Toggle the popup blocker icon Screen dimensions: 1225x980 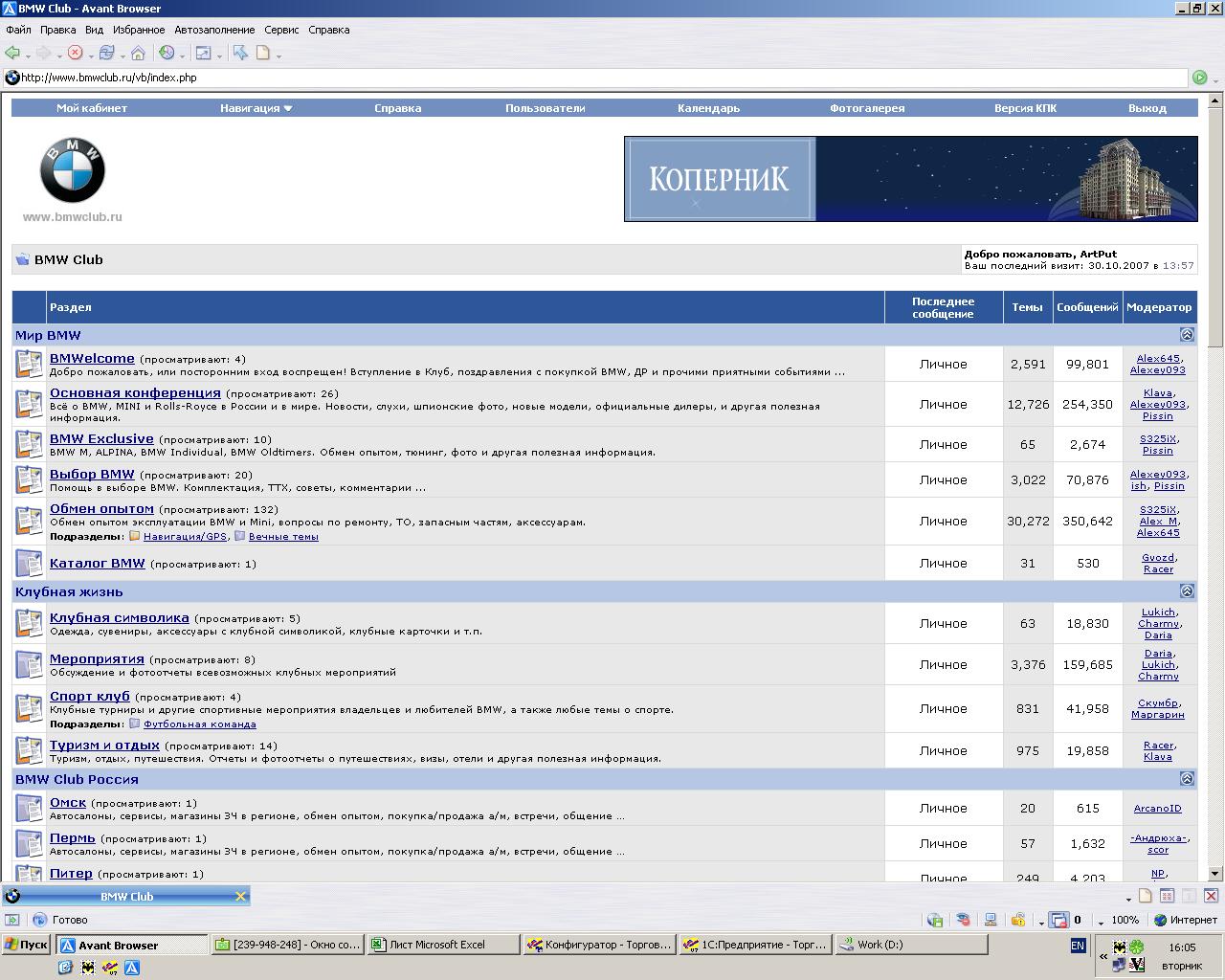[x=1058, y=920]
